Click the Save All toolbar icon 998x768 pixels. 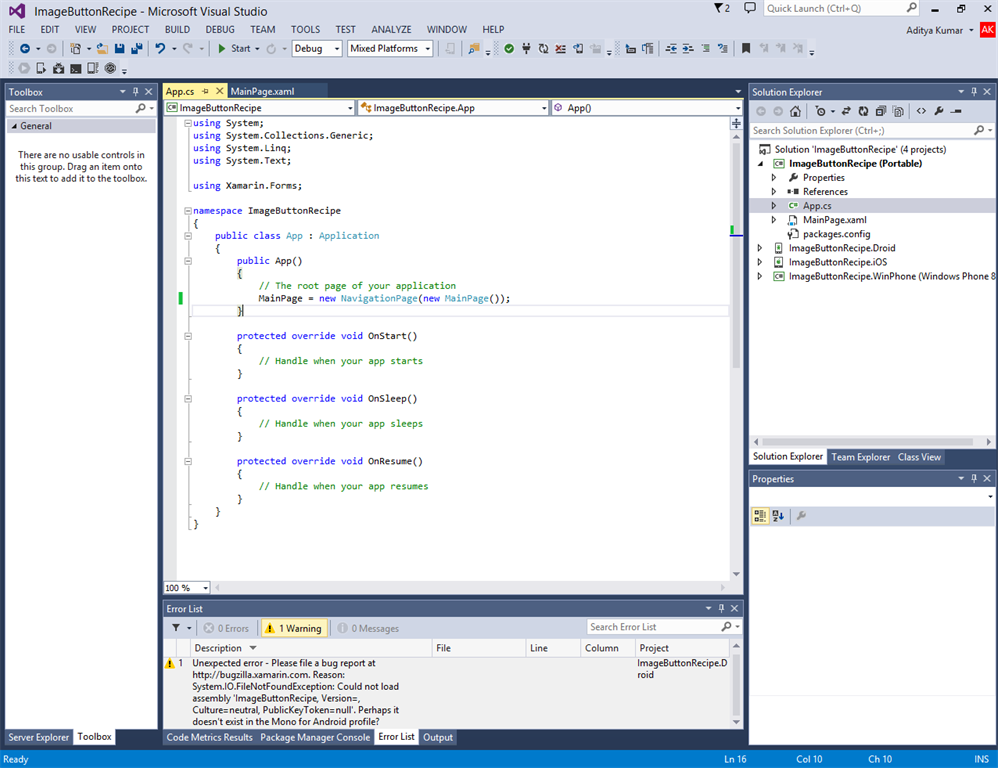(x=136, y=48)
